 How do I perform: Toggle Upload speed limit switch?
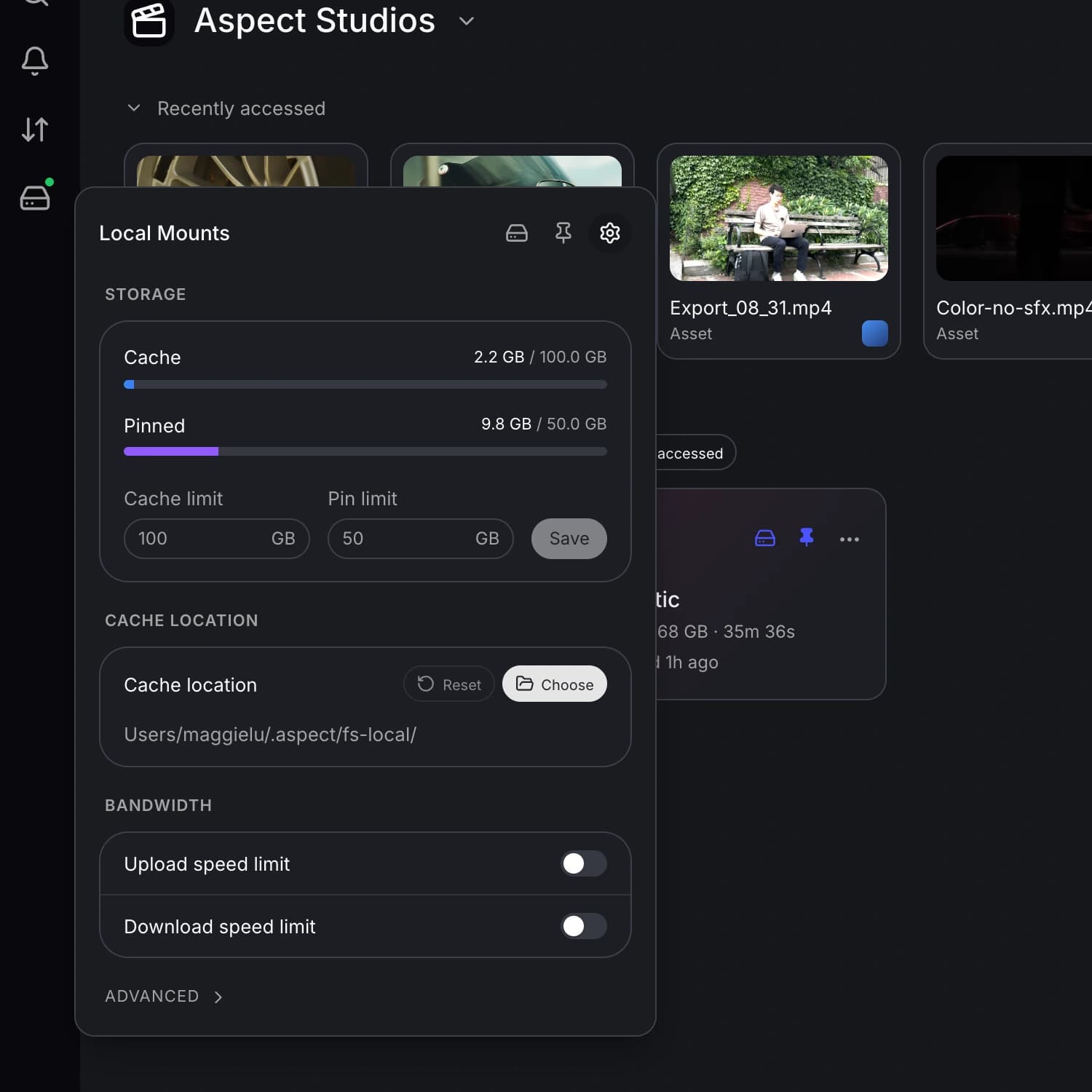pyautogui.click(x=584, y=863)
